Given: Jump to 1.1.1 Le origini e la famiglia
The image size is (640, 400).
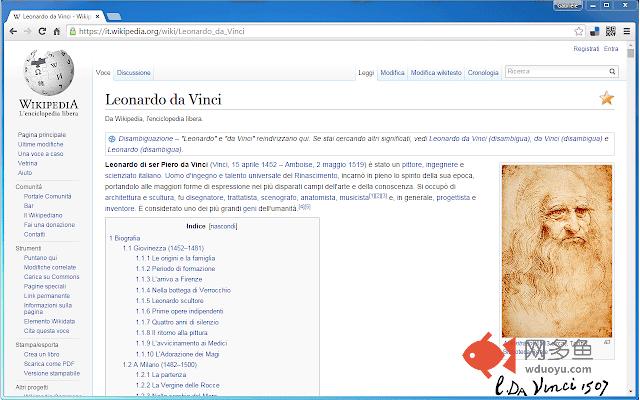Looking at the screenshot, I should point(175,258).
